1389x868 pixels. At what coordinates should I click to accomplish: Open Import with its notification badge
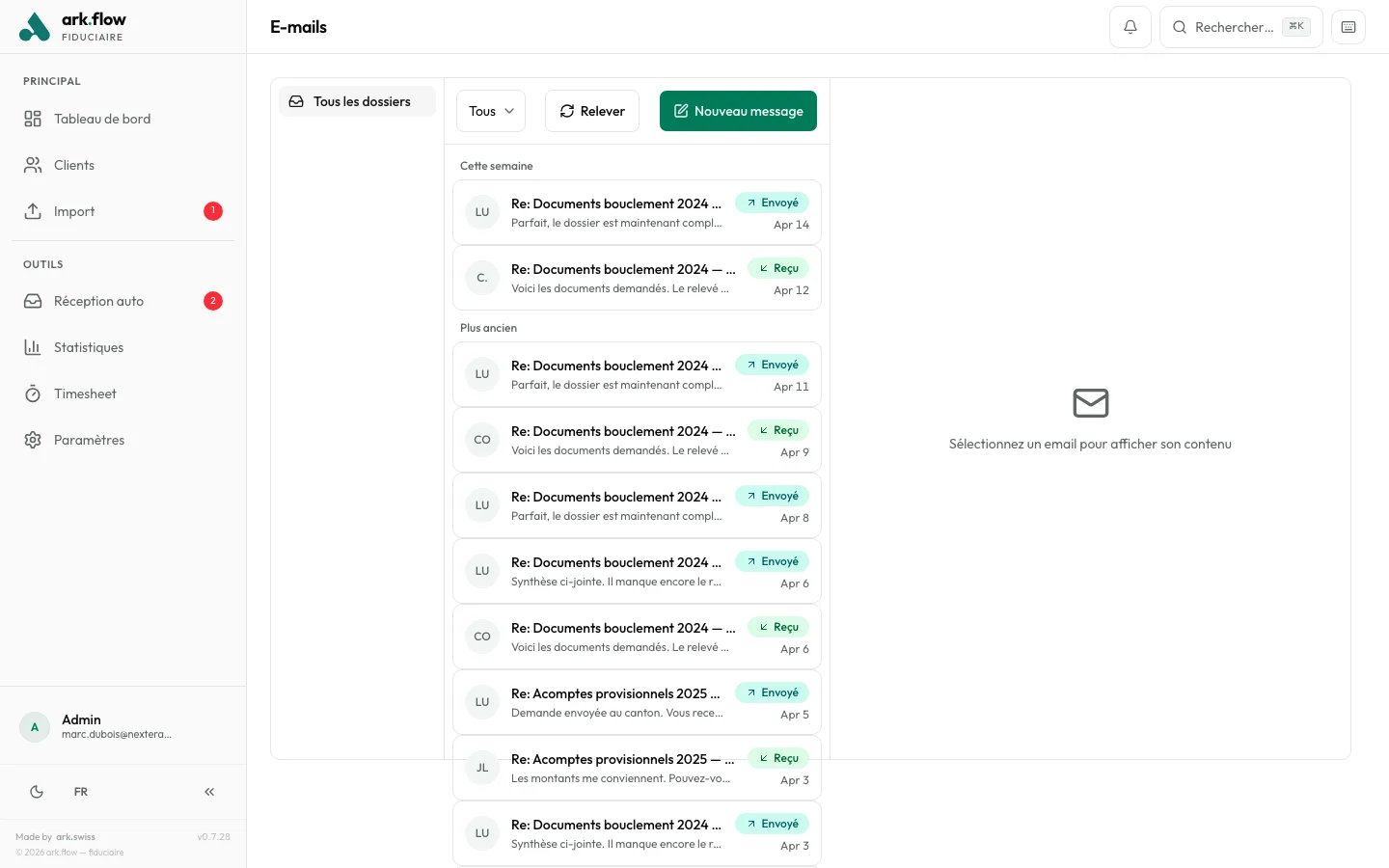pyautogui.click(x=75, y=211)
